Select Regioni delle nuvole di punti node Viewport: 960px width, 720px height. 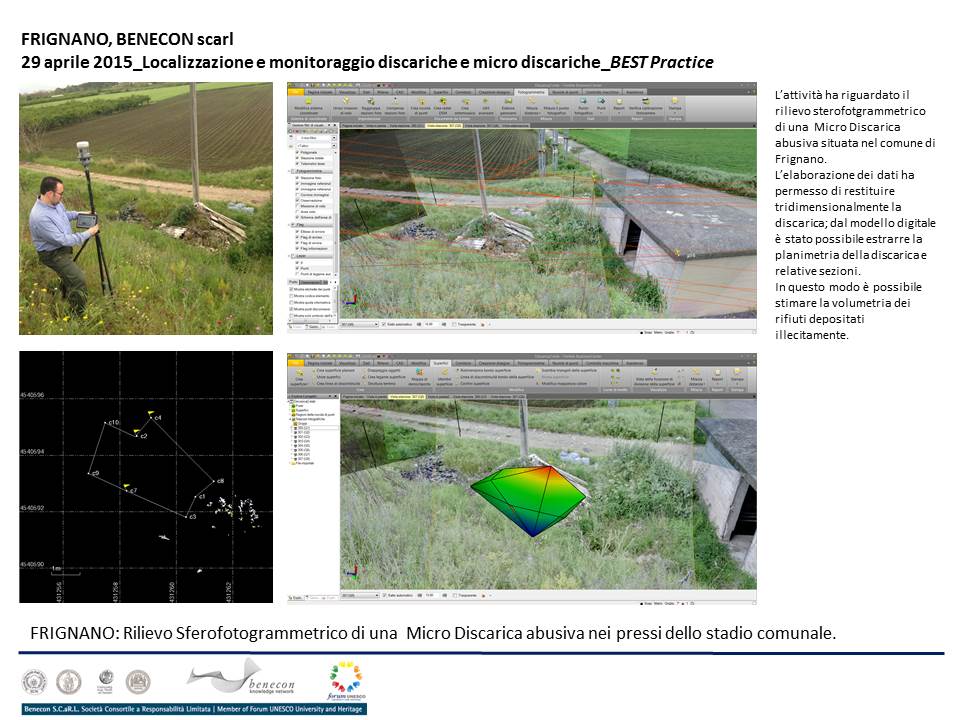click(315, 414)
